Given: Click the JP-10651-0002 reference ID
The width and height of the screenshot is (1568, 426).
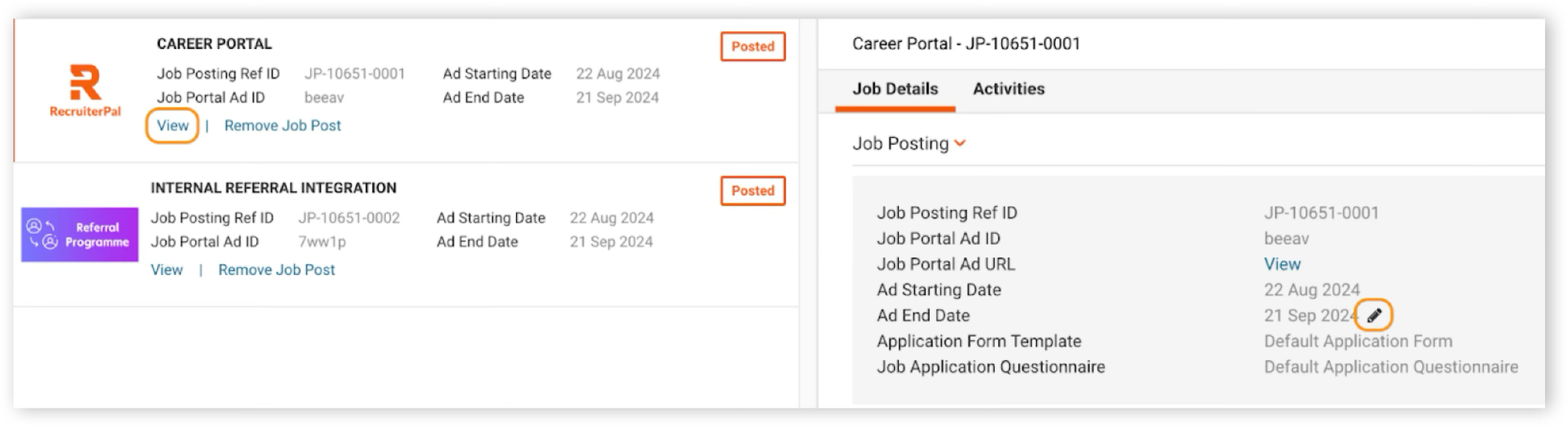Looking at the screenshot, I should 349,218.
